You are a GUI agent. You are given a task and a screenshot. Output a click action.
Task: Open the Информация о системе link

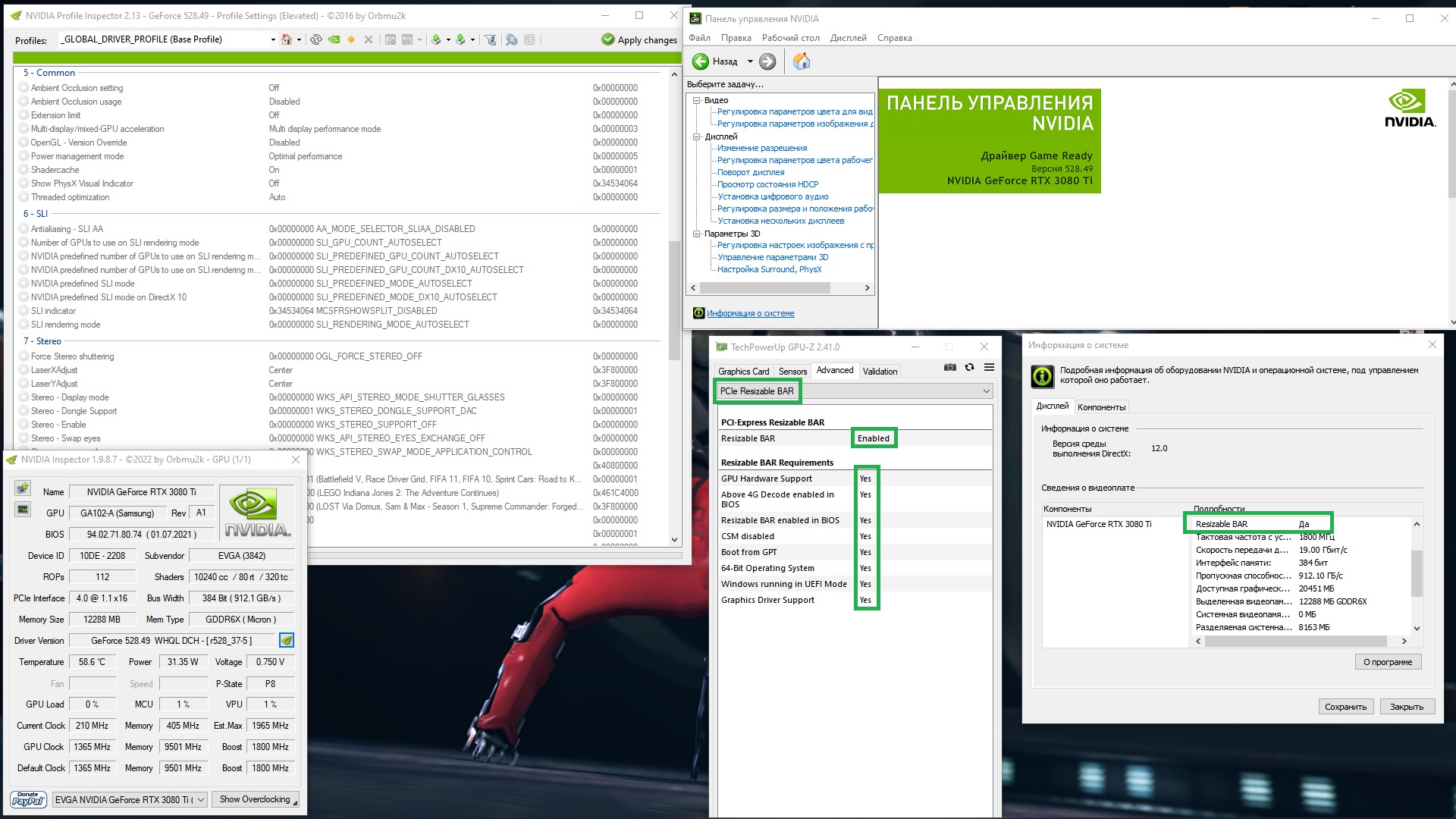click(750, 313)
